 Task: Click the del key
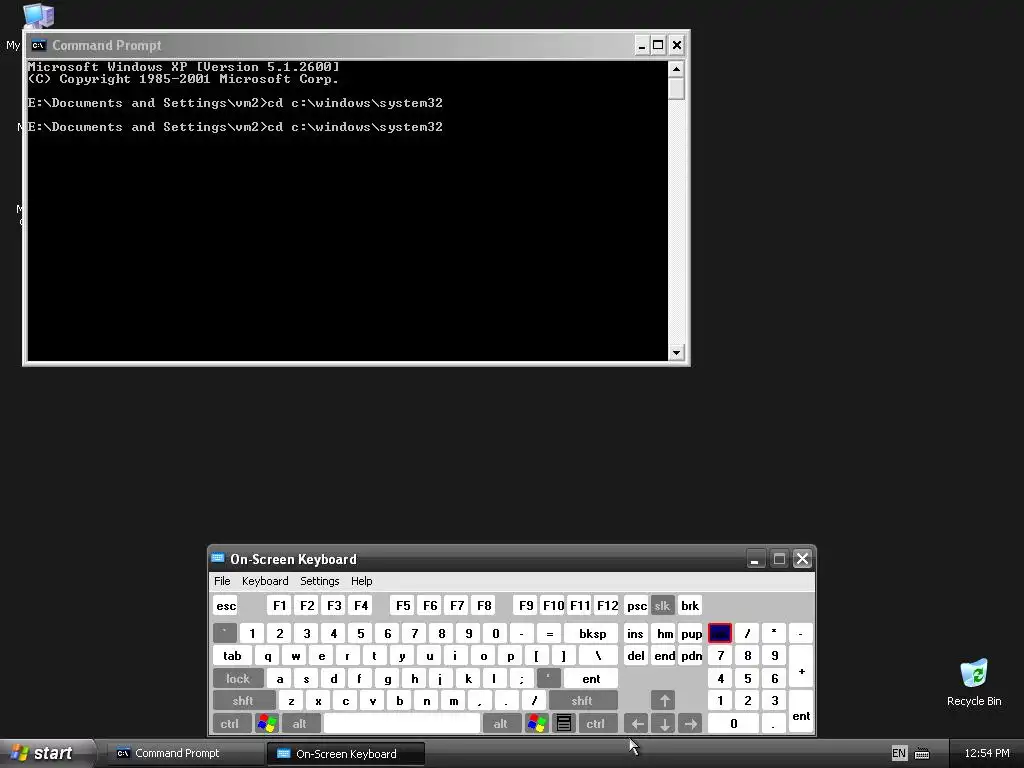pos(636,656)
